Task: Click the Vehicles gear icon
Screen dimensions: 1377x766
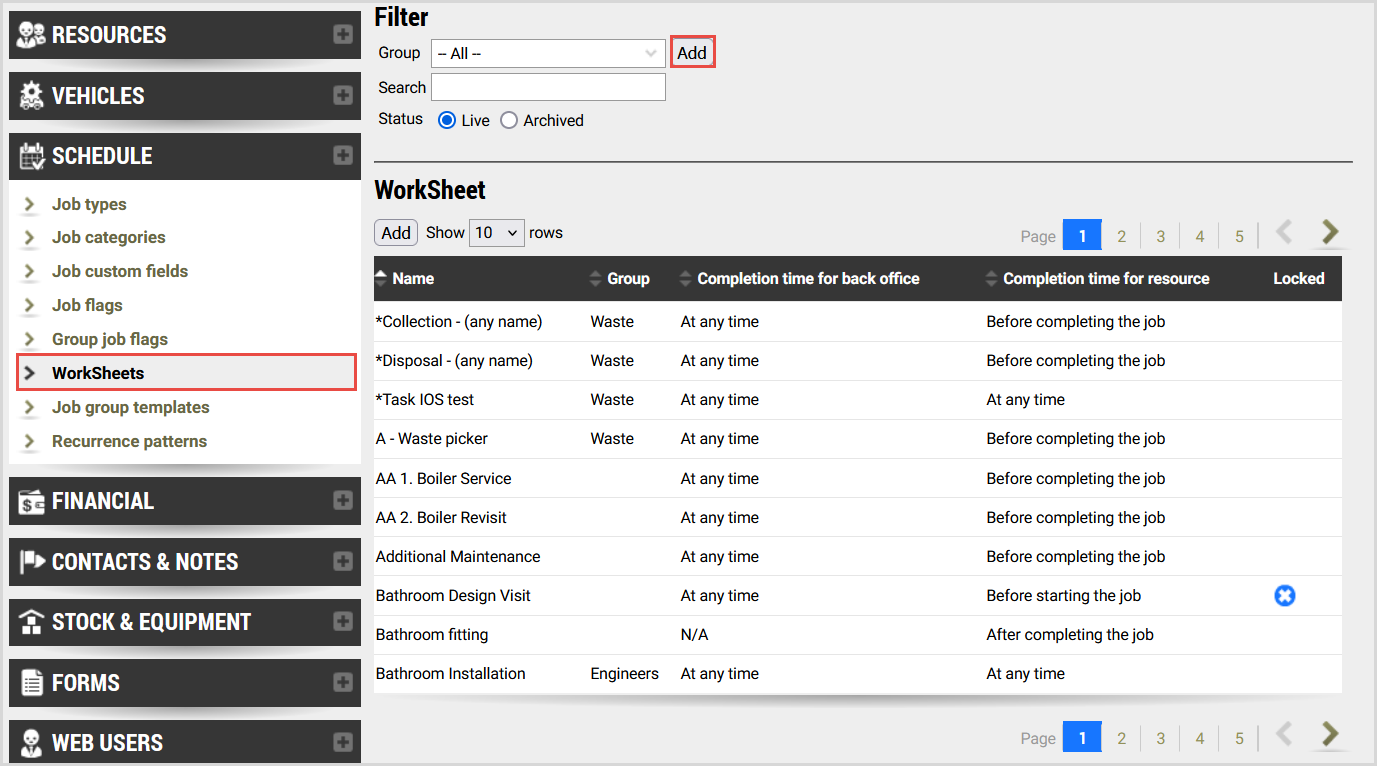Action: (x=32, y=96)
